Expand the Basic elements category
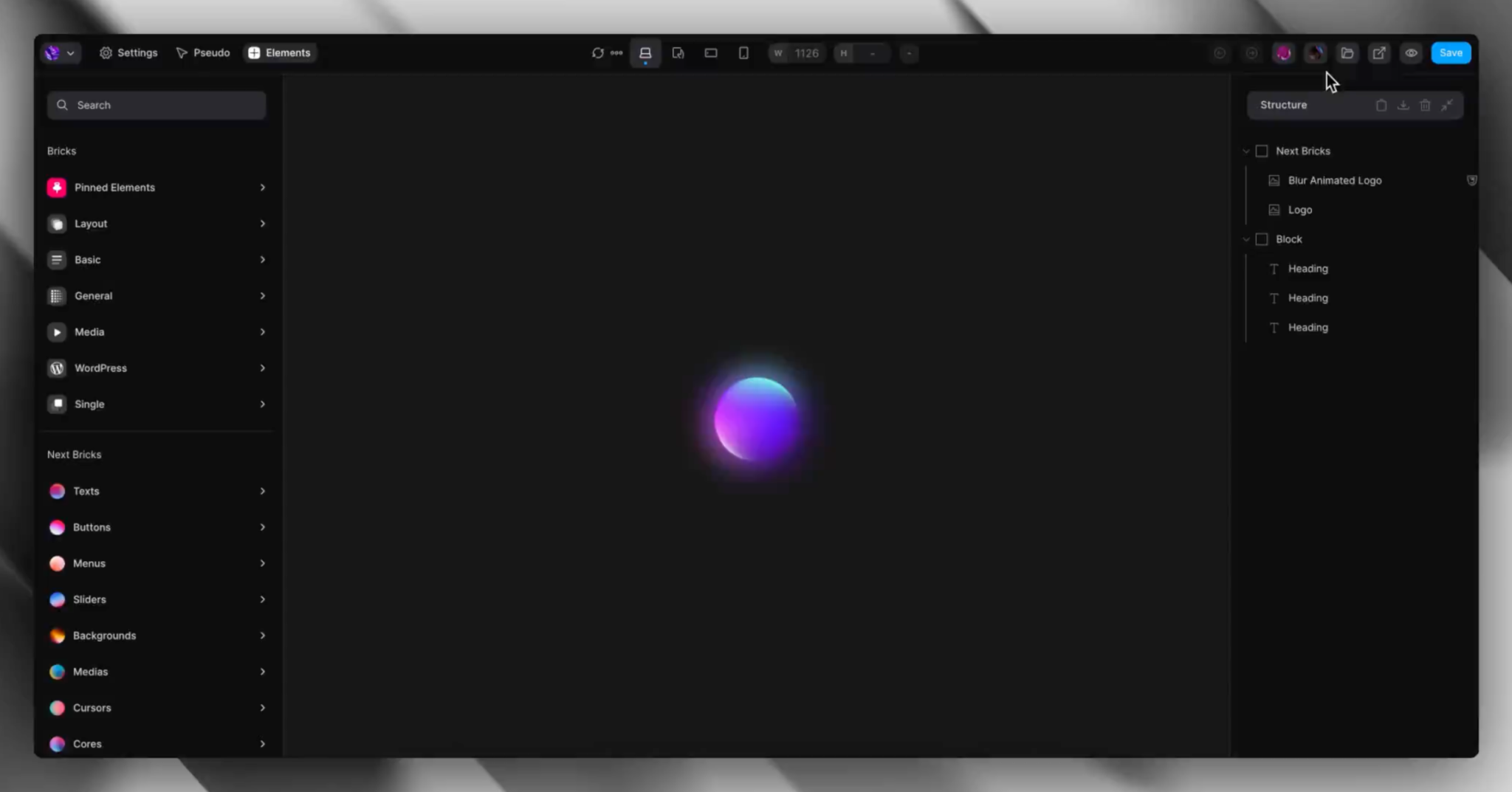The image size is (1512, 792). (x=157, y=260)
